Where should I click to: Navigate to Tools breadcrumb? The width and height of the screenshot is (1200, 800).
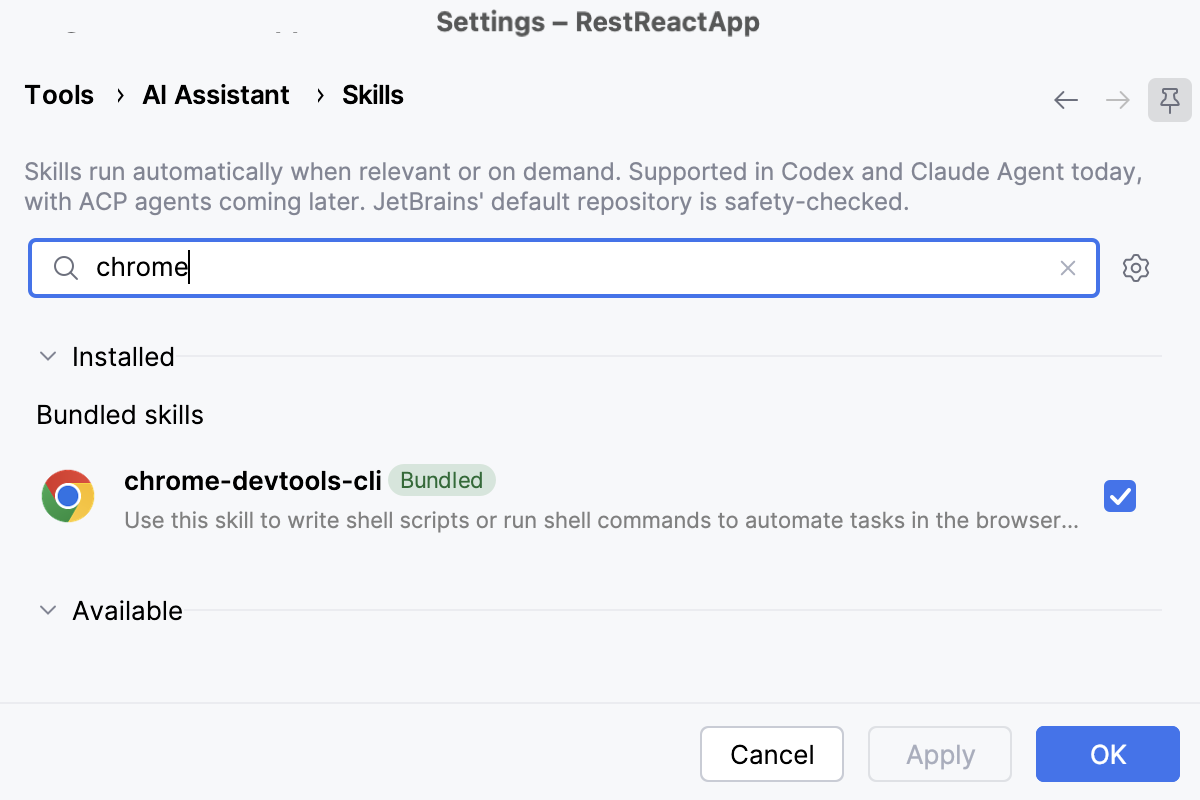click(x=59, y=95)
